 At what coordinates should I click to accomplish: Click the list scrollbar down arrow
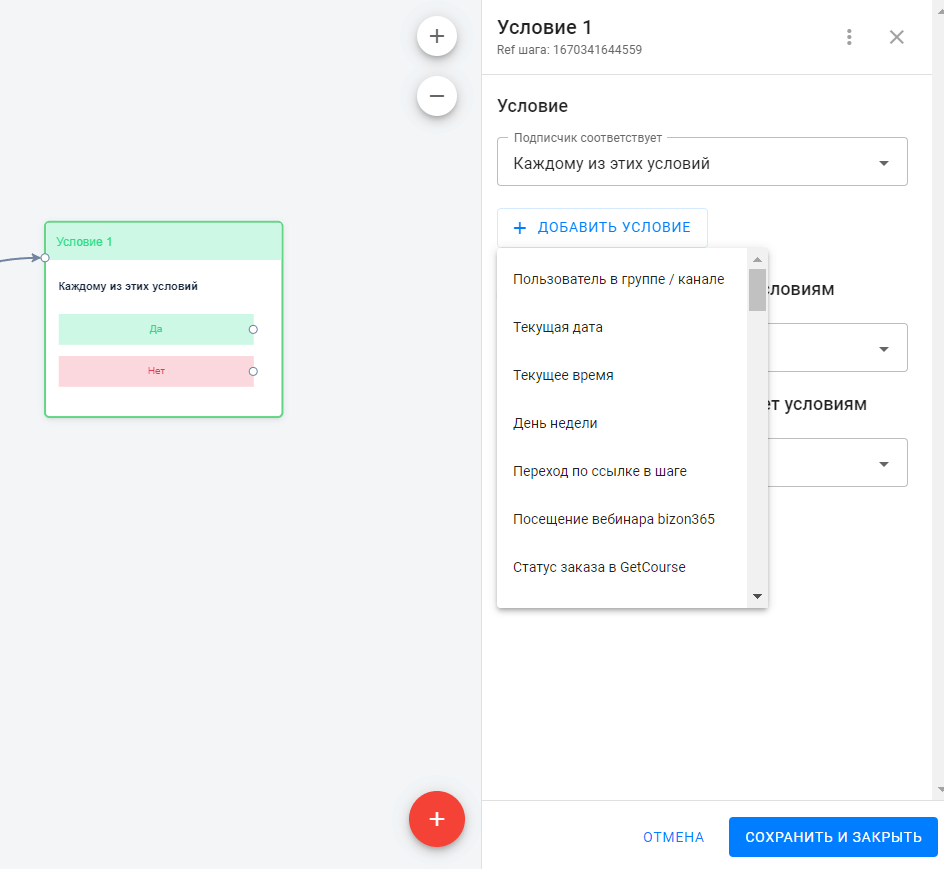[757, 597]
